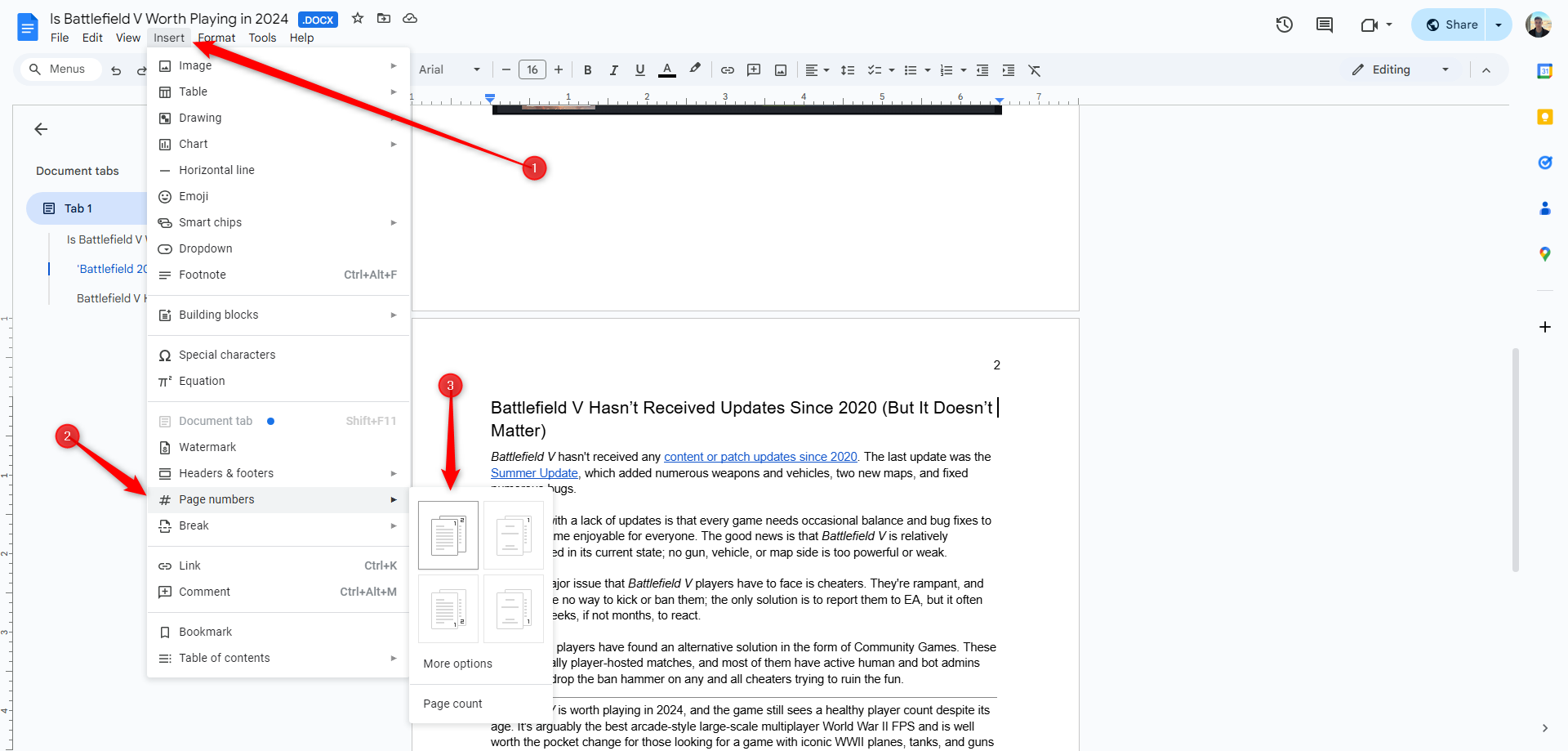Open the Help menu
Screen dimensions: 1568x751
click(301, 38)
